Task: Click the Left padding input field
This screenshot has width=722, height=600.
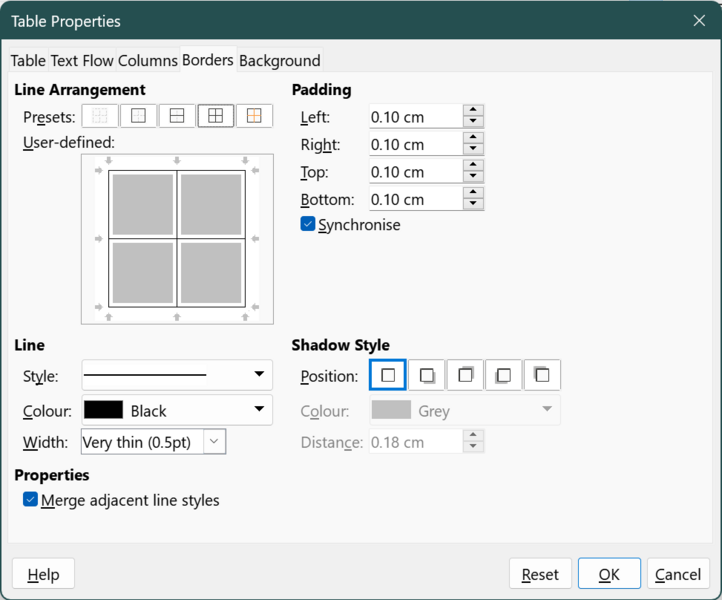Action: 415,117
